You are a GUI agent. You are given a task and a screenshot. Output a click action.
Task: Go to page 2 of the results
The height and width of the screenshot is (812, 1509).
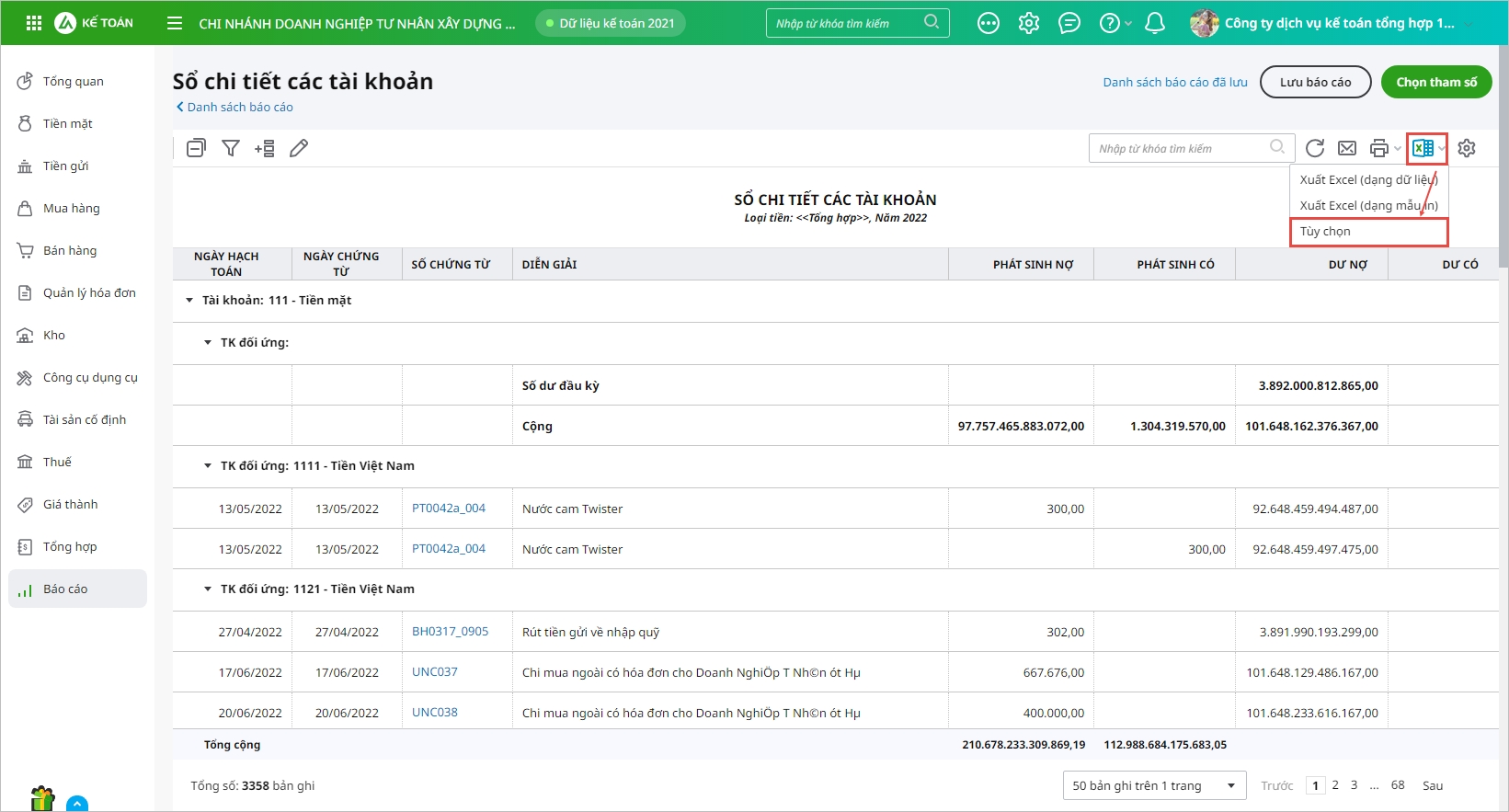(x=1335, y=785)
